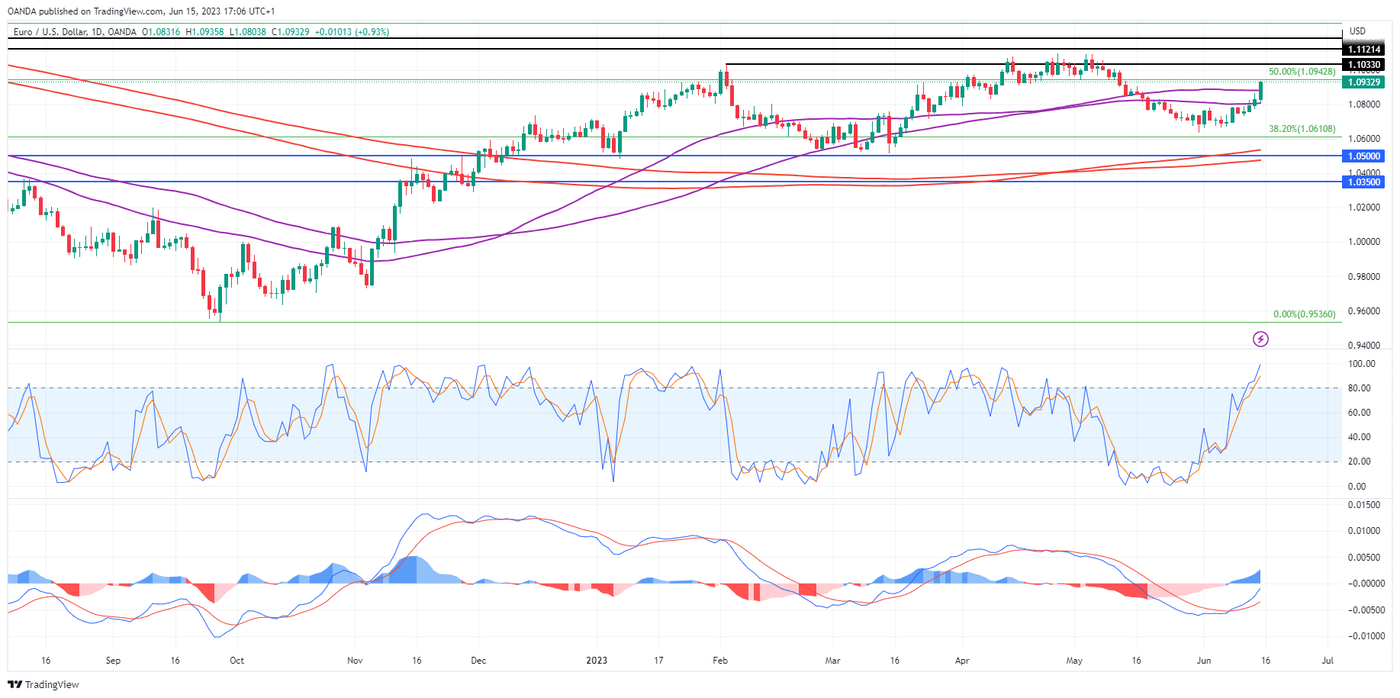This screenshot has height=698, width=1400.
Task: Click the blue 1.05000 level label
Action: (1364, 156)
